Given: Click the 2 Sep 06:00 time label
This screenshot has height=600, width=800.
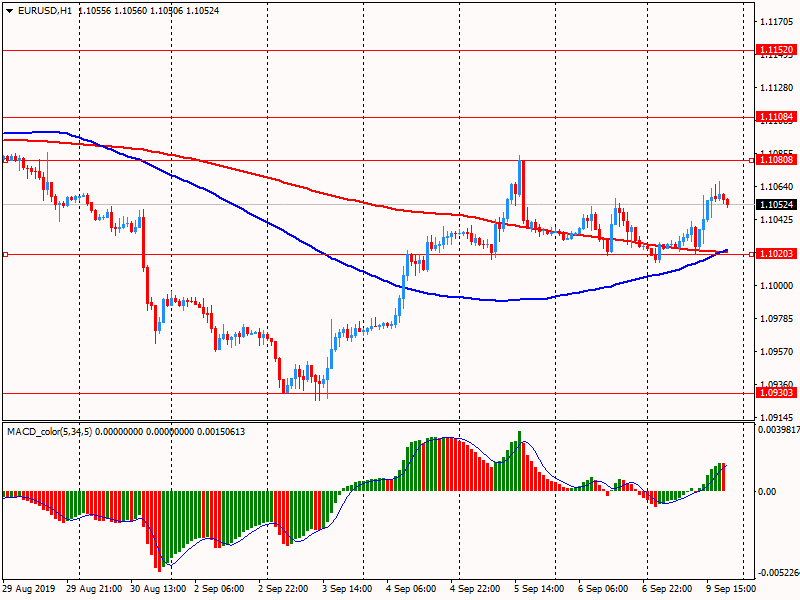Looking at the screenshot, I should point(219,589).
